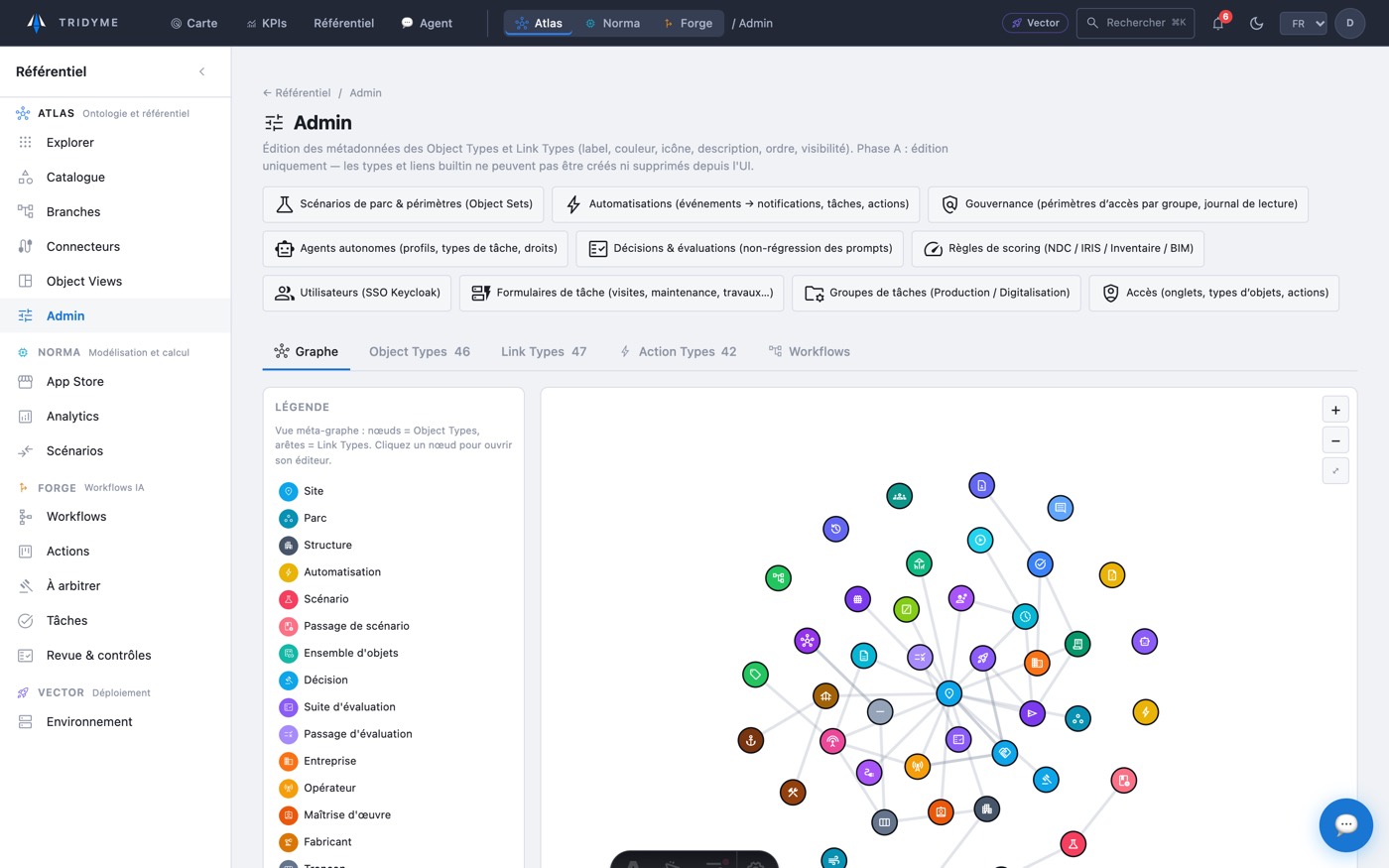Click the central Site node in graph
The width and height of the screenshot is (1389, 868).
[948, 693]
